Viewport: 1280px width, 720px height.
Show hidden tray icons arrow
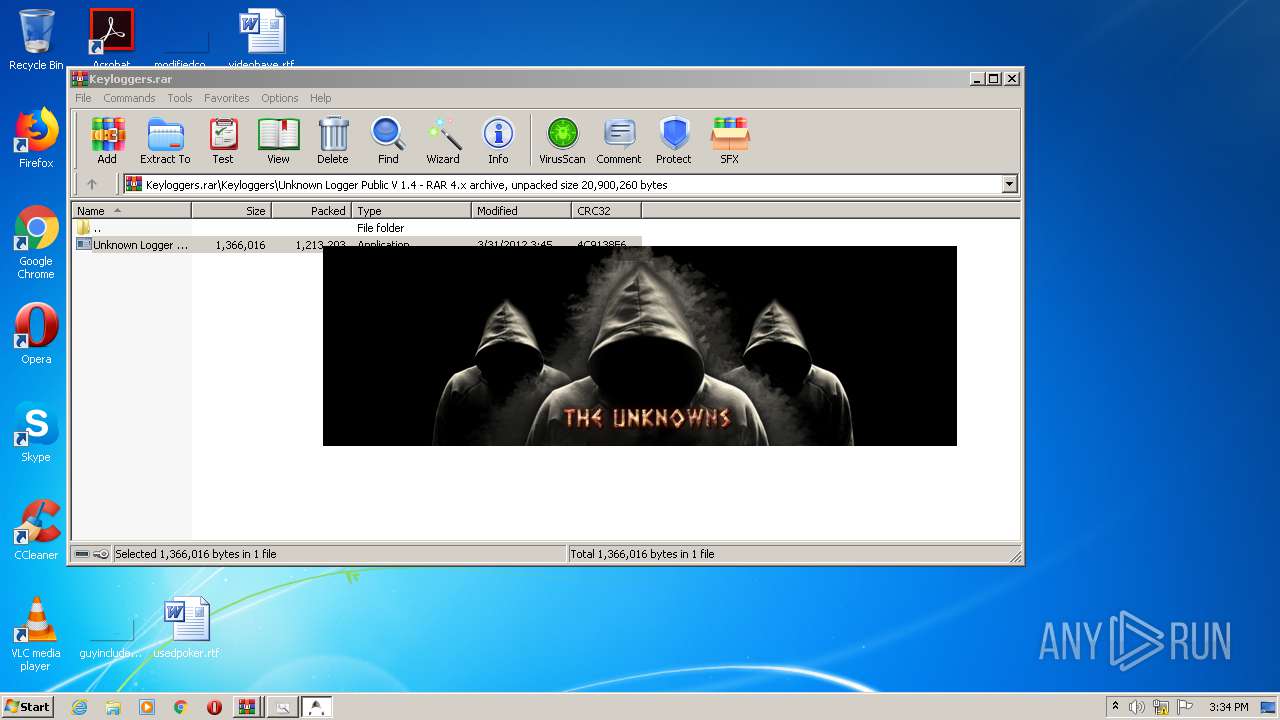point(1115,707)
